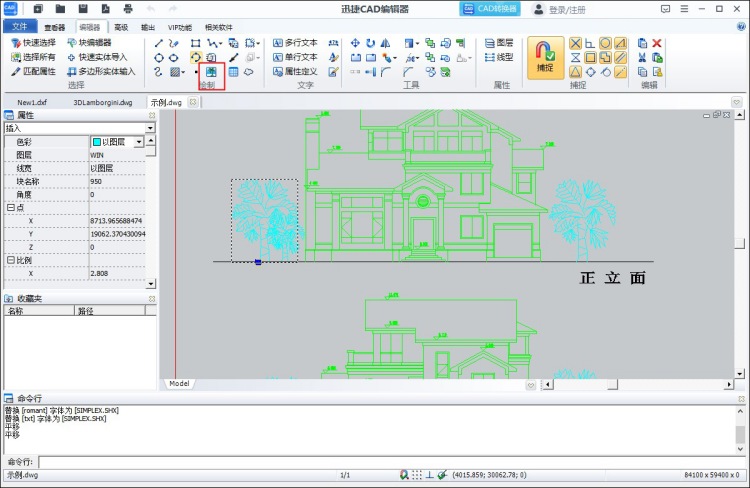
Task: Click the help question mark icon
Action: tap(741, 27)
